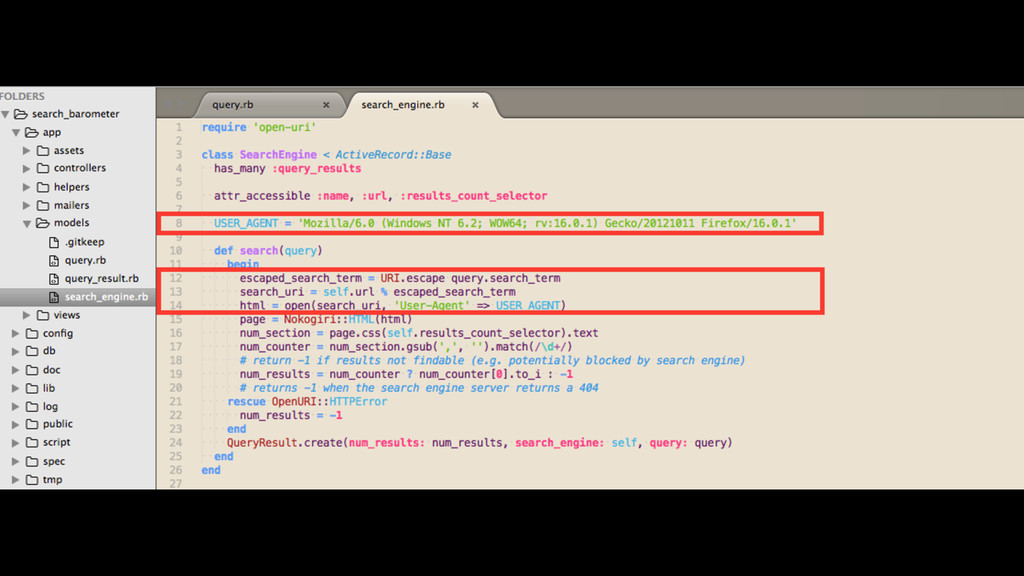Expand the views folder arrow

27,315
